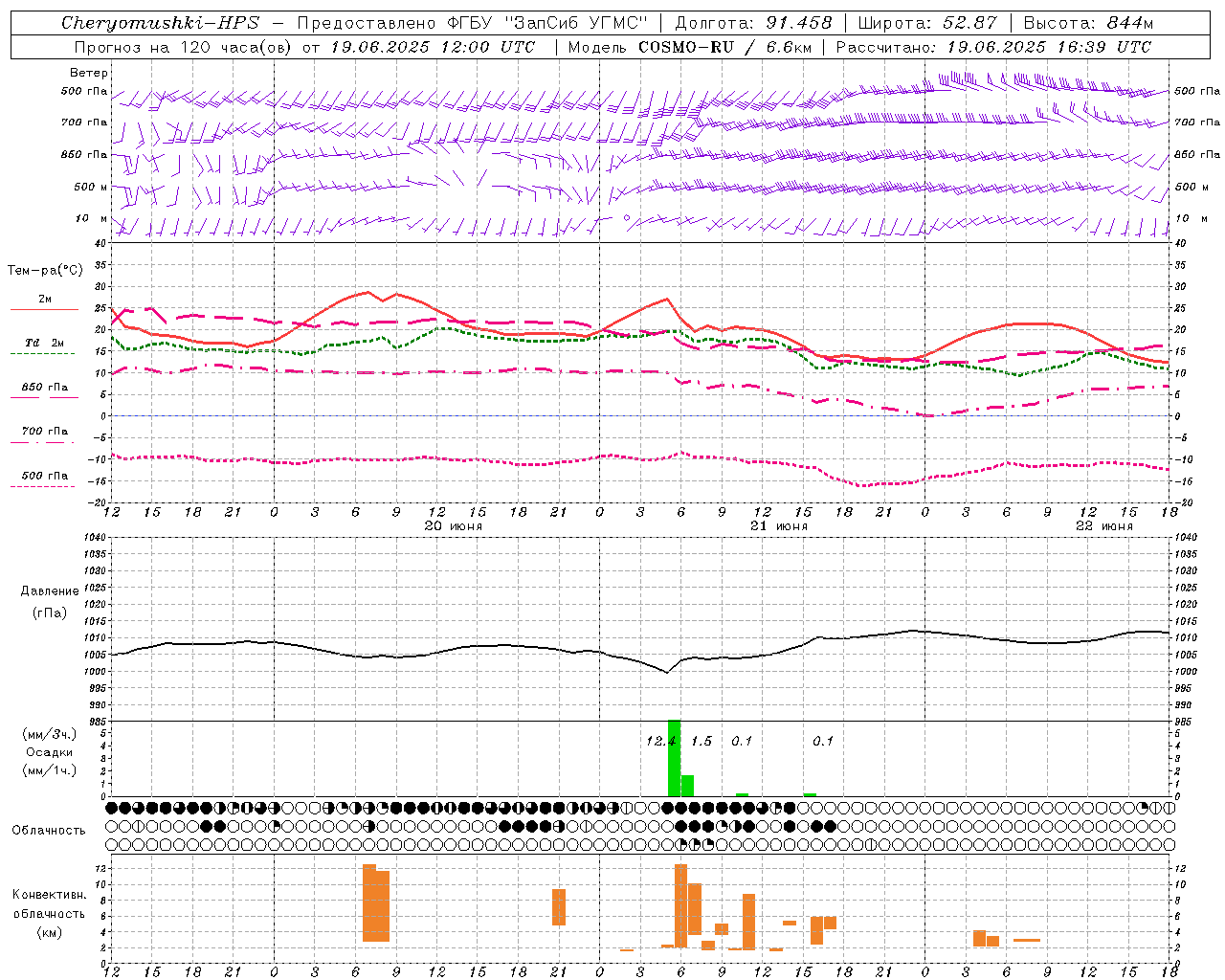Viewport: 1225px width, 980px height.
Task: Click the 700 гПа temperature legend label
Action: (x=44, y=431)
